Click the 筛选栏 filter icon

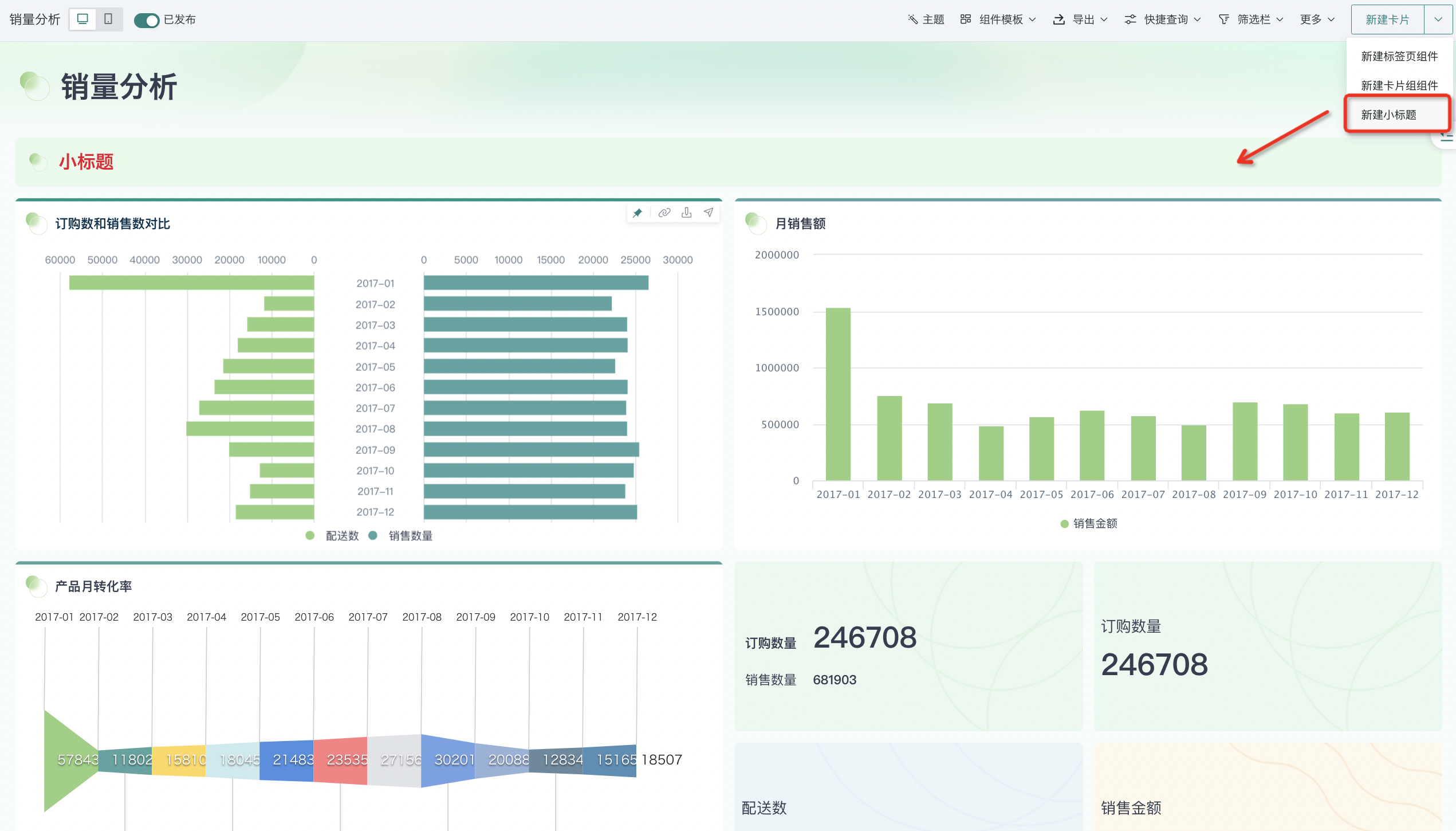1224,19
